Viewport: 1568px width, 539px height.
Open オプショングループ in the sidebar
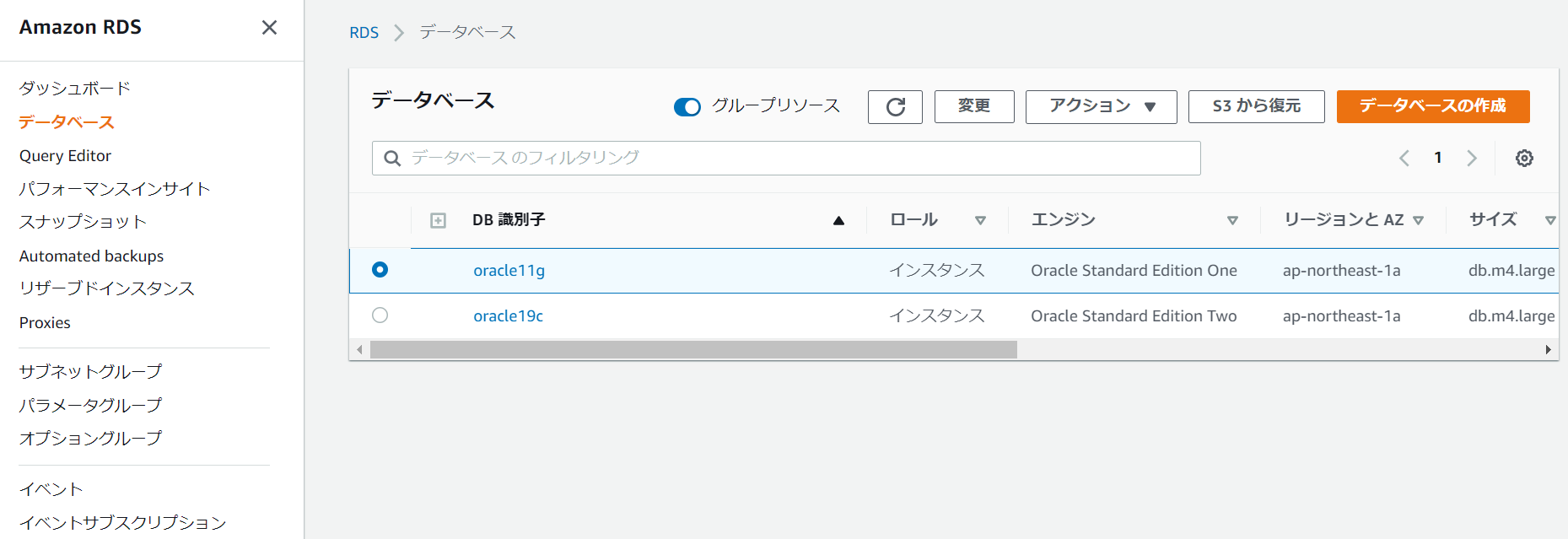[x=91, y=438]
